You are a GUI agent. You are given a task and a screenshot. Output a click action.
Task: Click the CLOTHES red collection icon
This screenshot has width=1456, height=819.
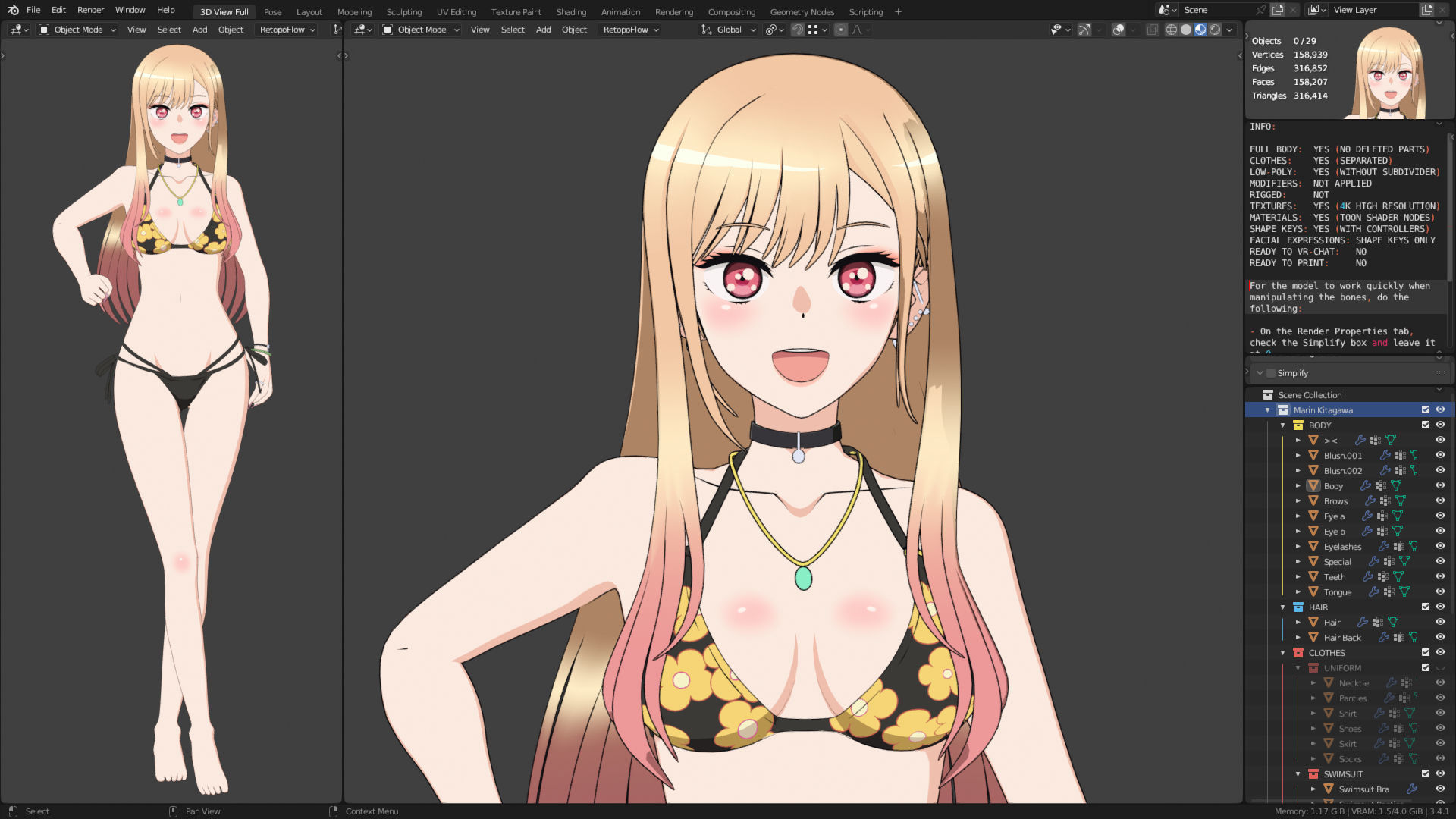point(1298,652)
